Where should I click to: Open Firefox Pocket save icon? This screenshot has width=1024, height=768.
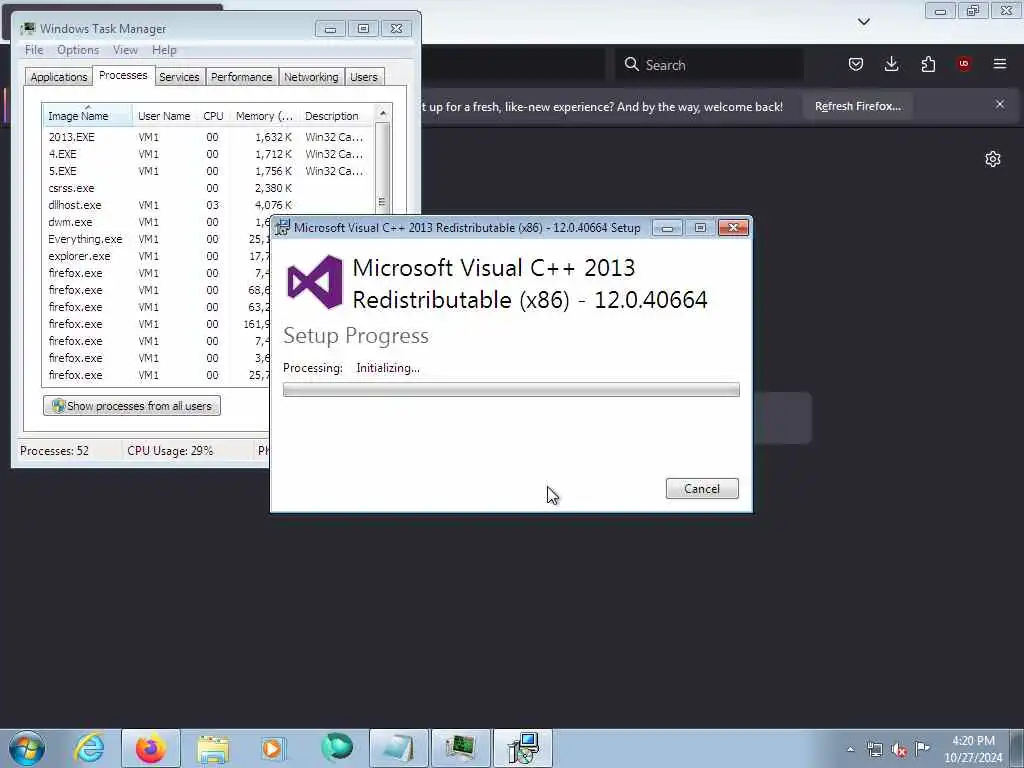point(856,64)
